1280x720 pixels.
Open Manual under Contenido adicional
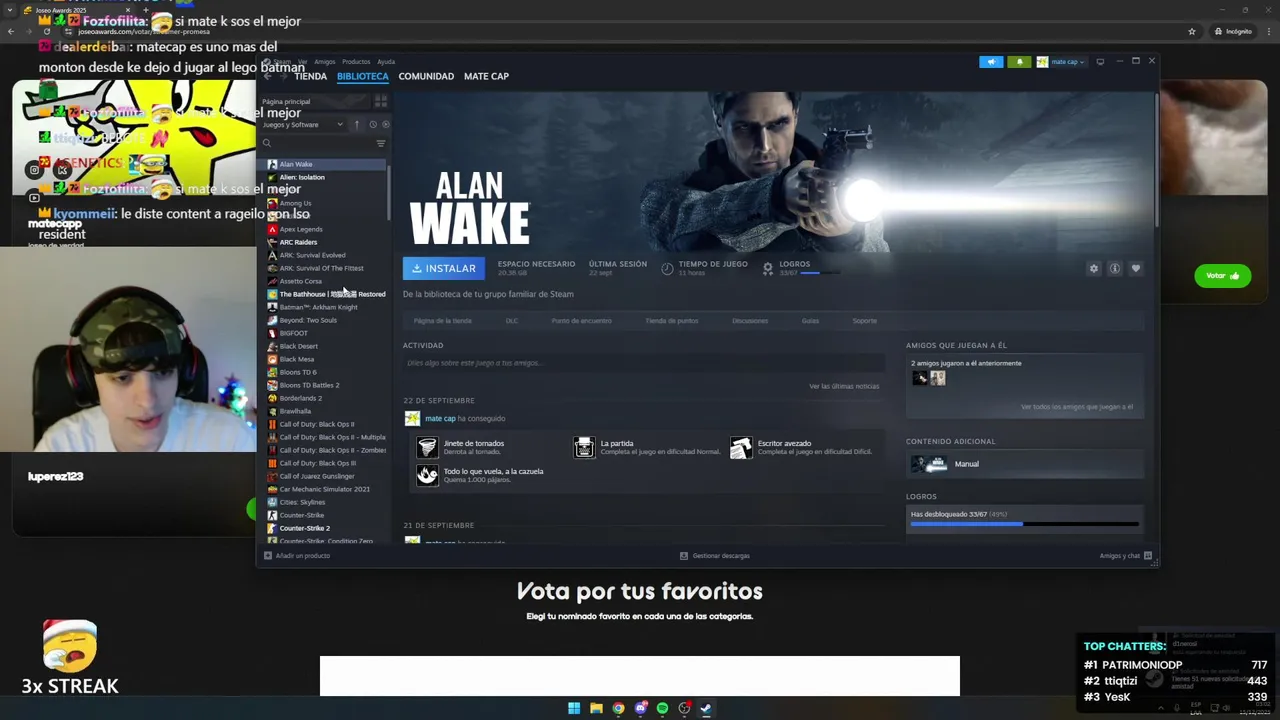coord(1025,464)
